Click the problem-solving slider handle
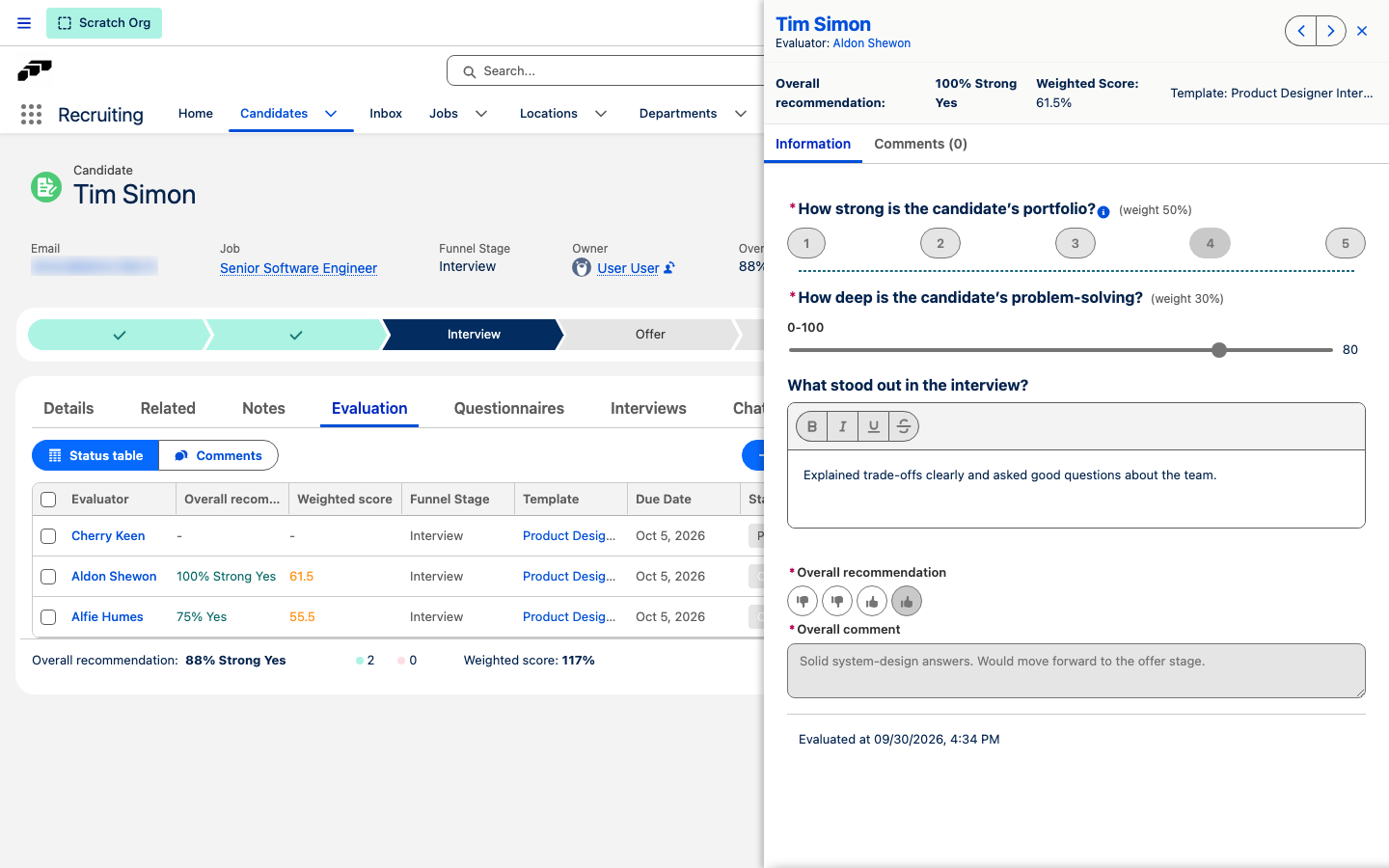The width and height of the screenshot is (1389, 868). [1219, 350]
